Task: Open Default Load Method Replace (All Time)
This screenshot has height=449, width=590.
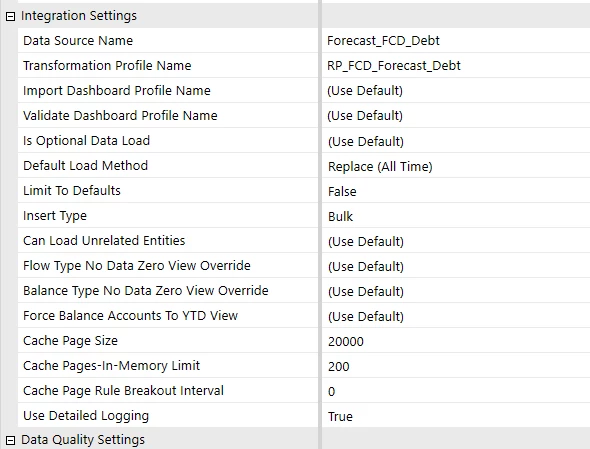Action: (456, 166)
